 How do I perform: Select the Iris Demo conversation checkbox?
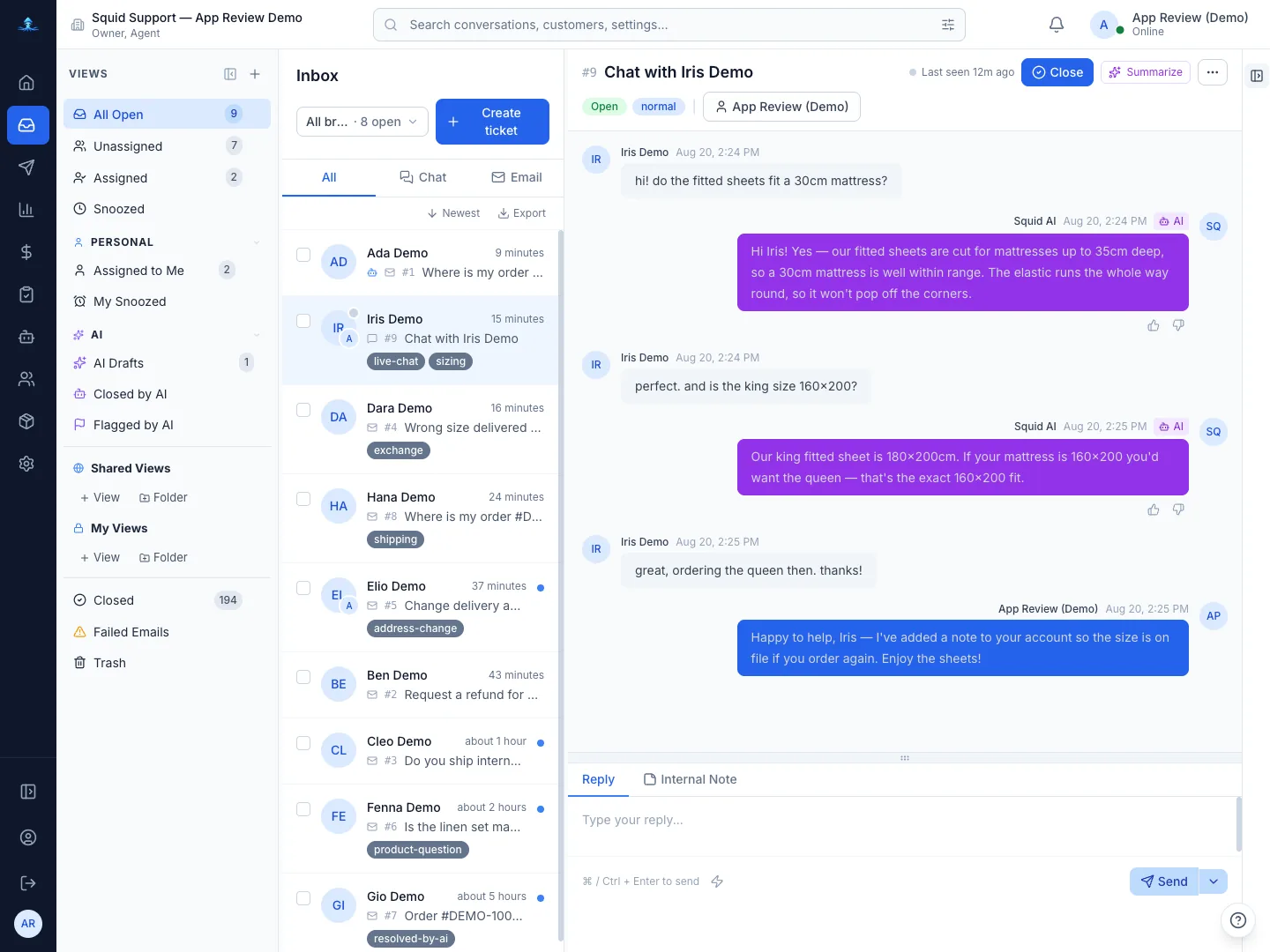[x=303, y=321]
